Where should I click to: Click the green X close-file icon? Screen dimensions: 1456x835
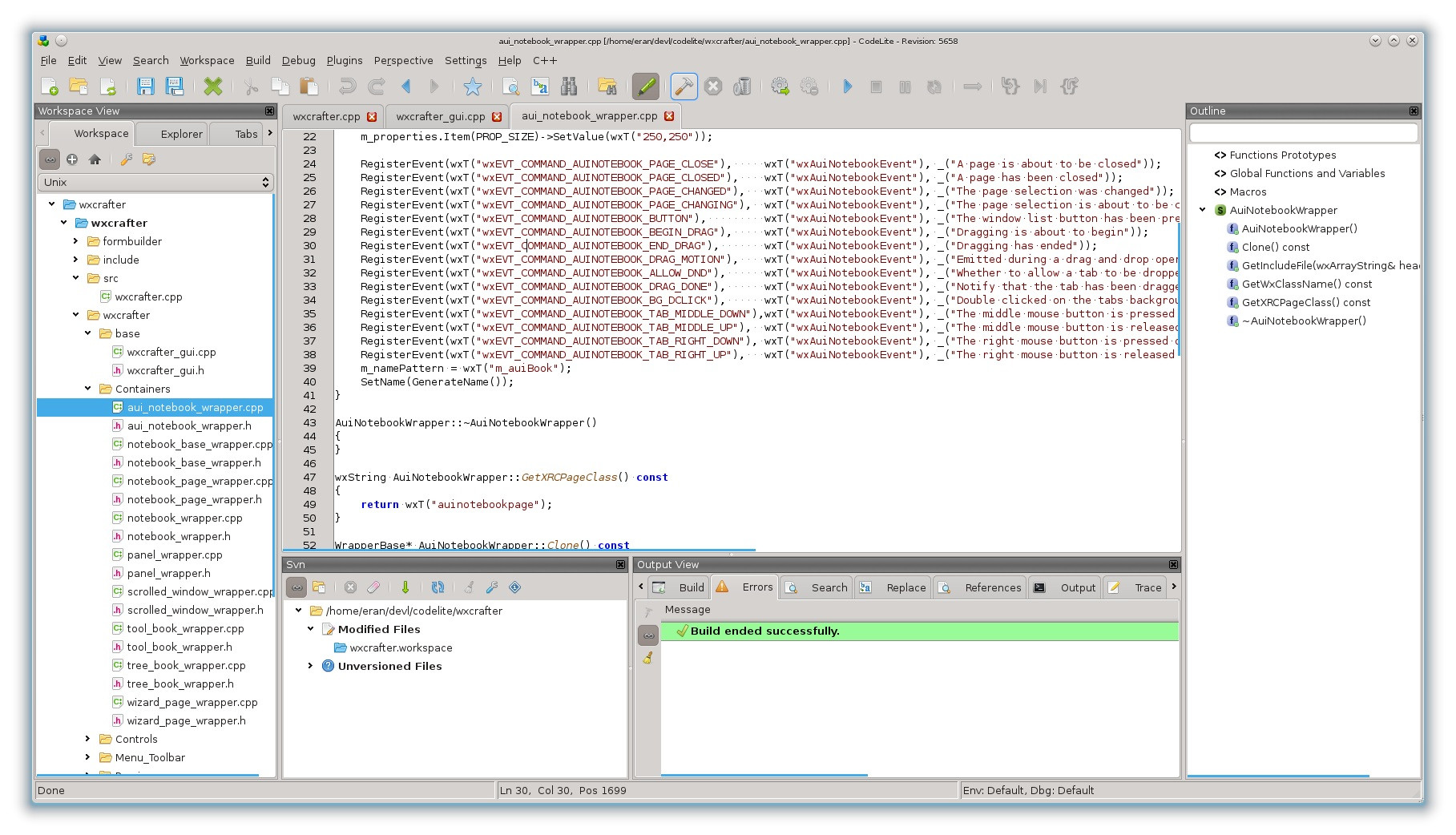[212, 87]
